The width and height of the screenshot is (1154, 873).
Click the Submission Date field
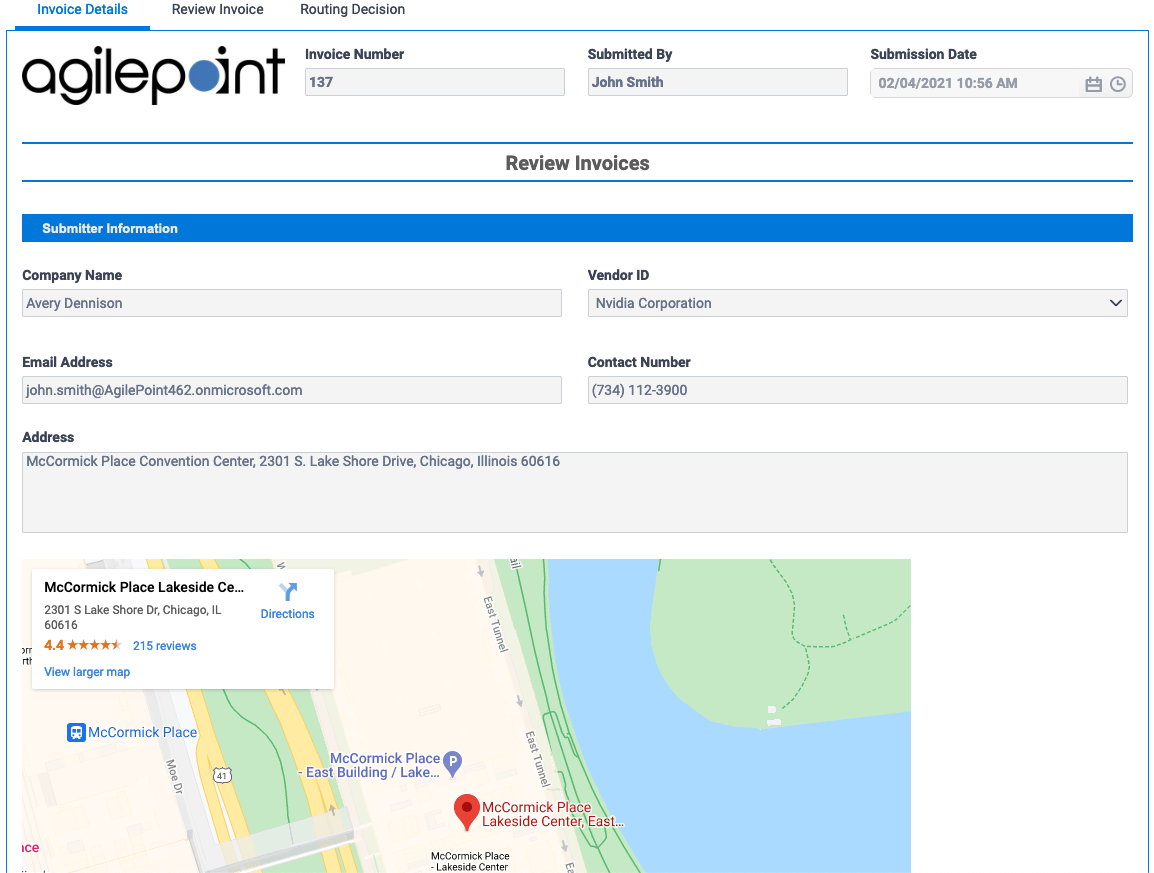click(1001, 84)
